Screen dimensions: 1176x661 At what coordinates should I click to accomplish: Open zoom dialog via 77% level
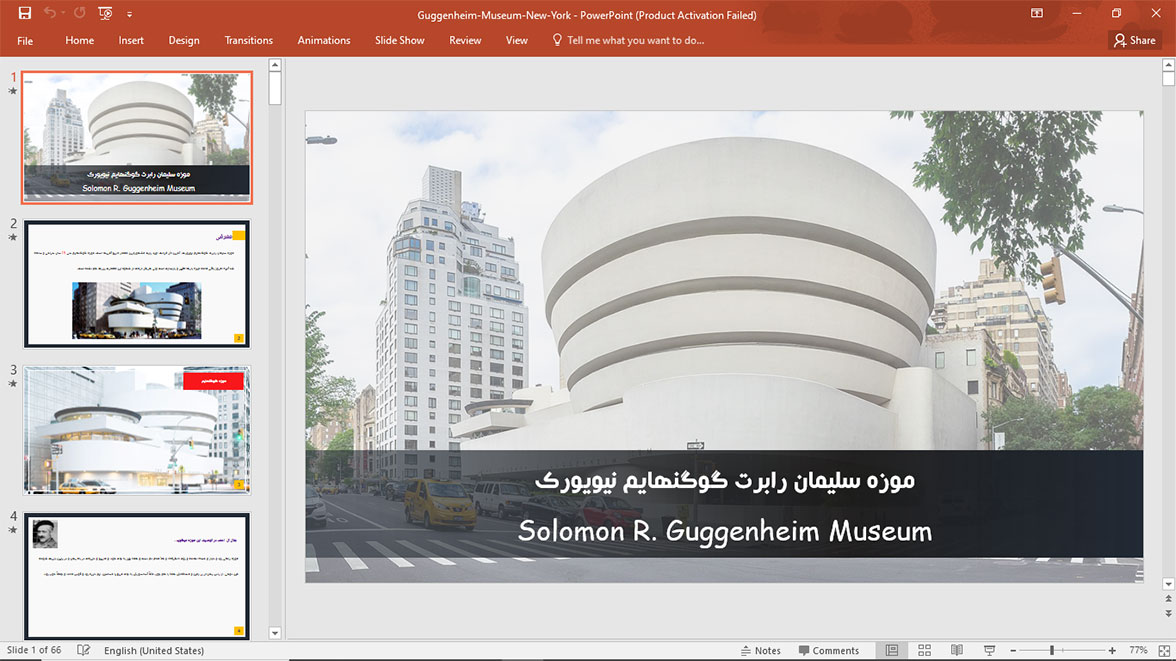coord(1138,650)
